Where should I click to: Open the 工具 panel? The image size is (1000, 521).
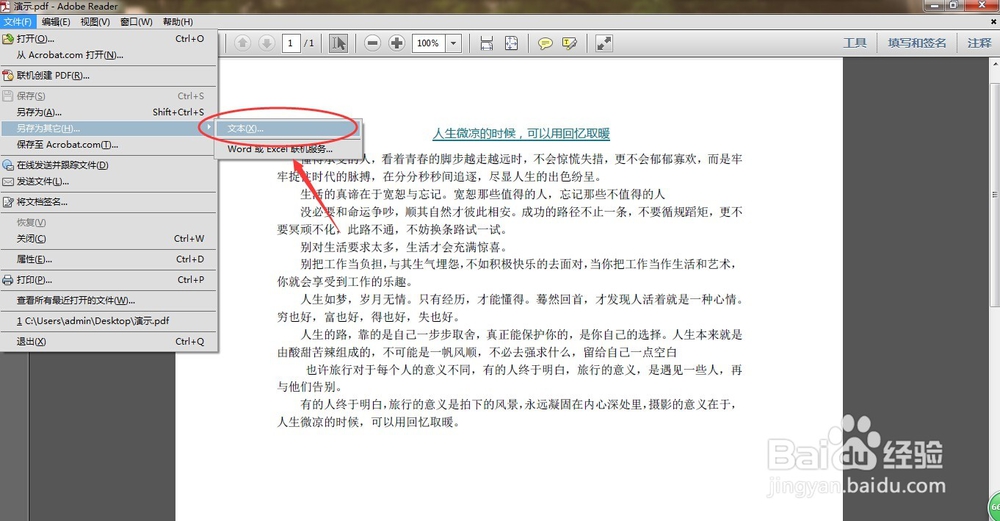[x=855, y=43]
